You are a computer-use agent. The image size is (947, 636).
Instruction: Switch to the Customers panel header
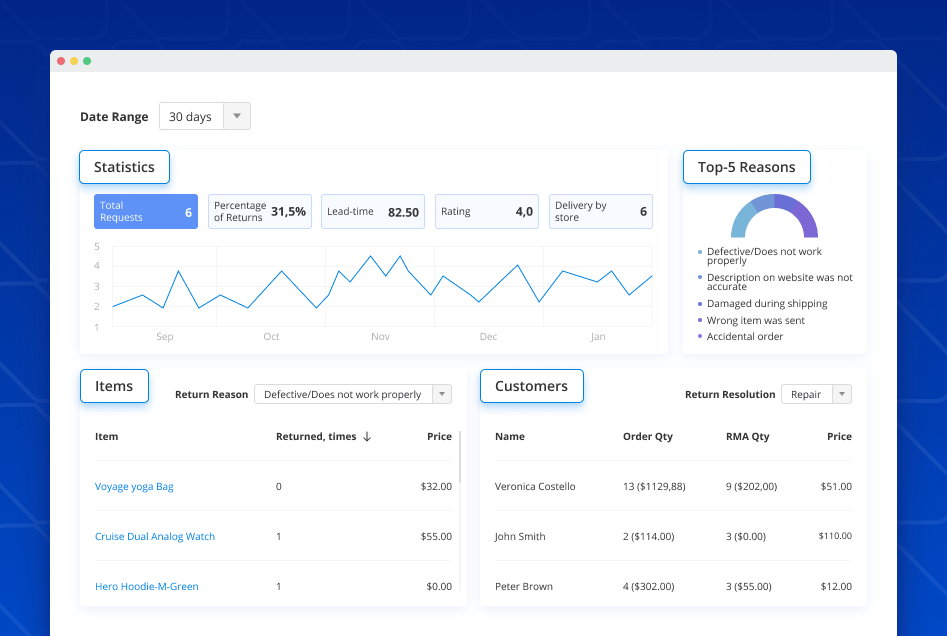pyautogui.click(x=531, y=385)
